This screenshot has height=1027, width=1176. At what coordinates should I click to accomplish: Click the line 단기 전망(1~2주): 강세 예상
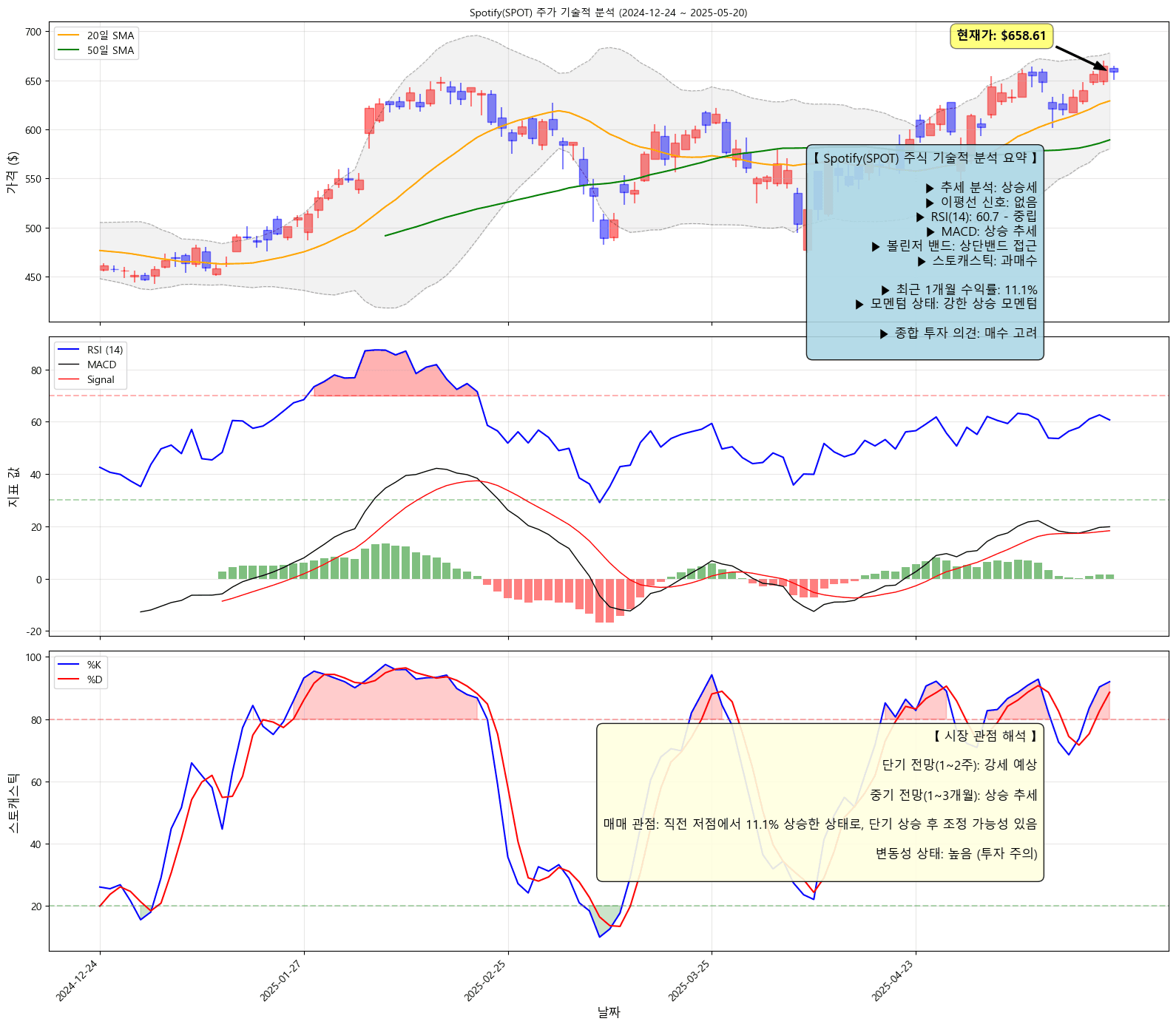pos(959,765)
